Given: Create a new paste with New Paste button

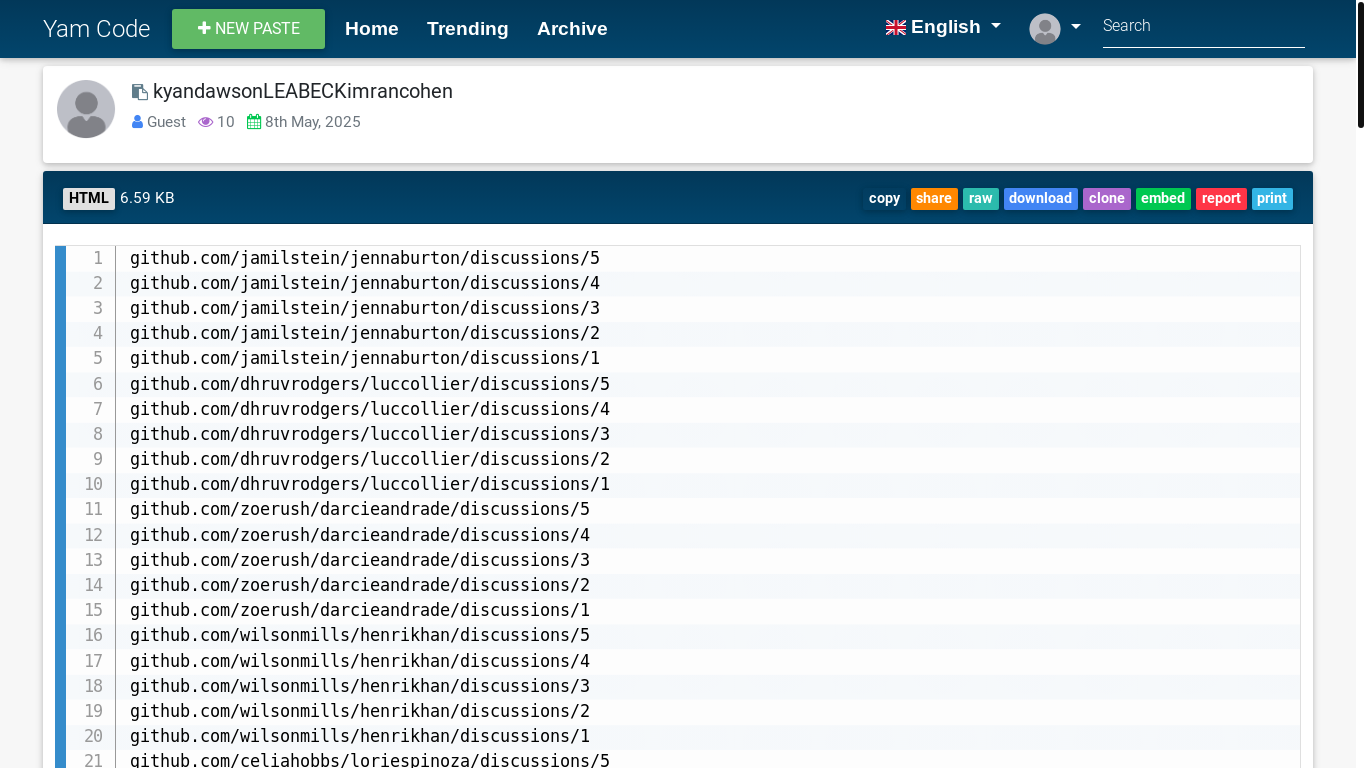Looking at the screenshot, I should (248, 29).
